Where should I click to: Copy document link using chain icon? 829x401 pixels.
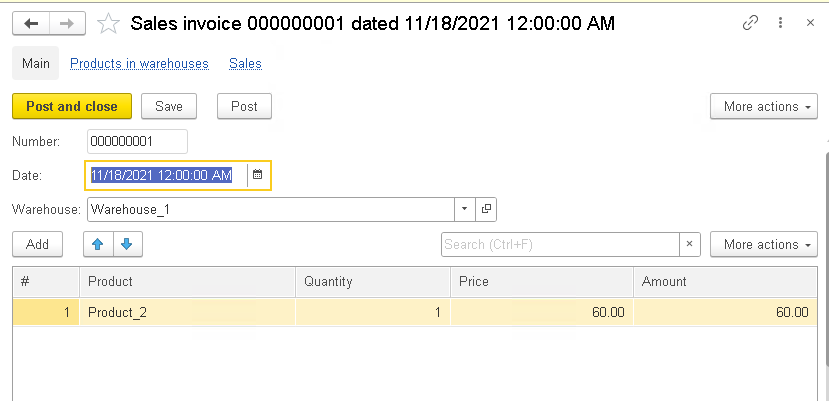click(750, 23)
